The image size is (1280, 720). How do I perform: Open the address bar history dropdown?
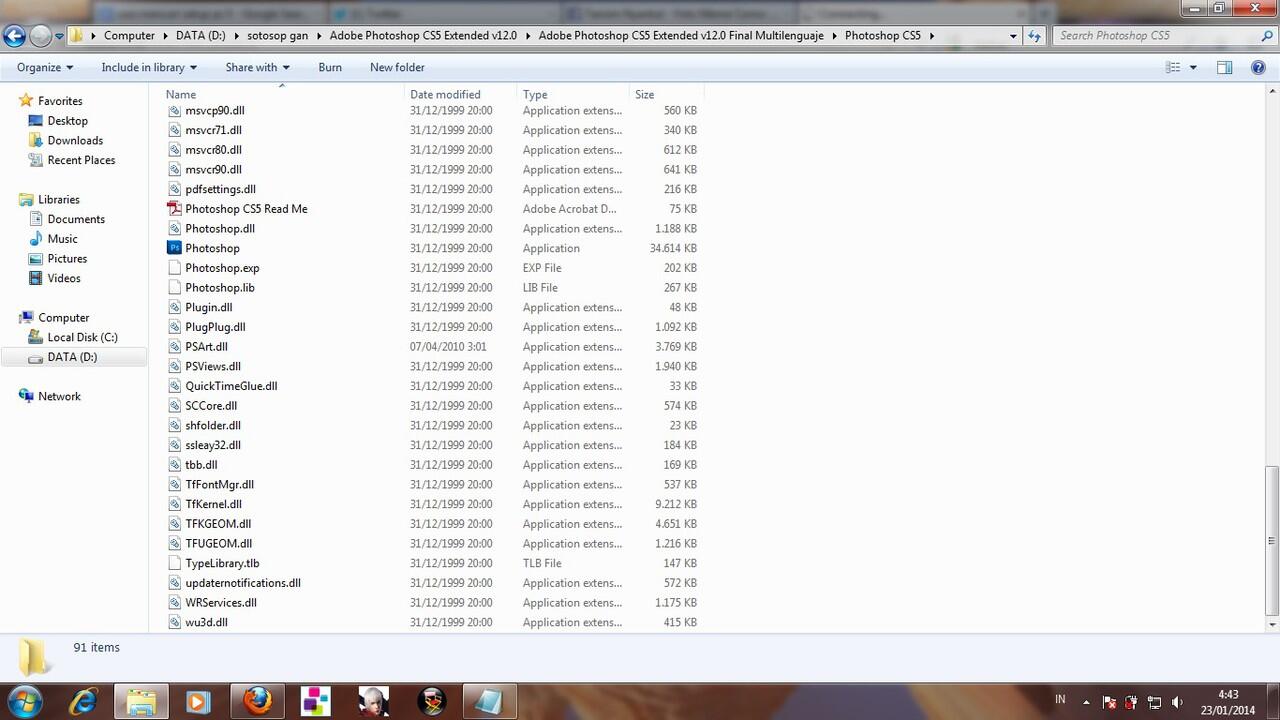1013,35
